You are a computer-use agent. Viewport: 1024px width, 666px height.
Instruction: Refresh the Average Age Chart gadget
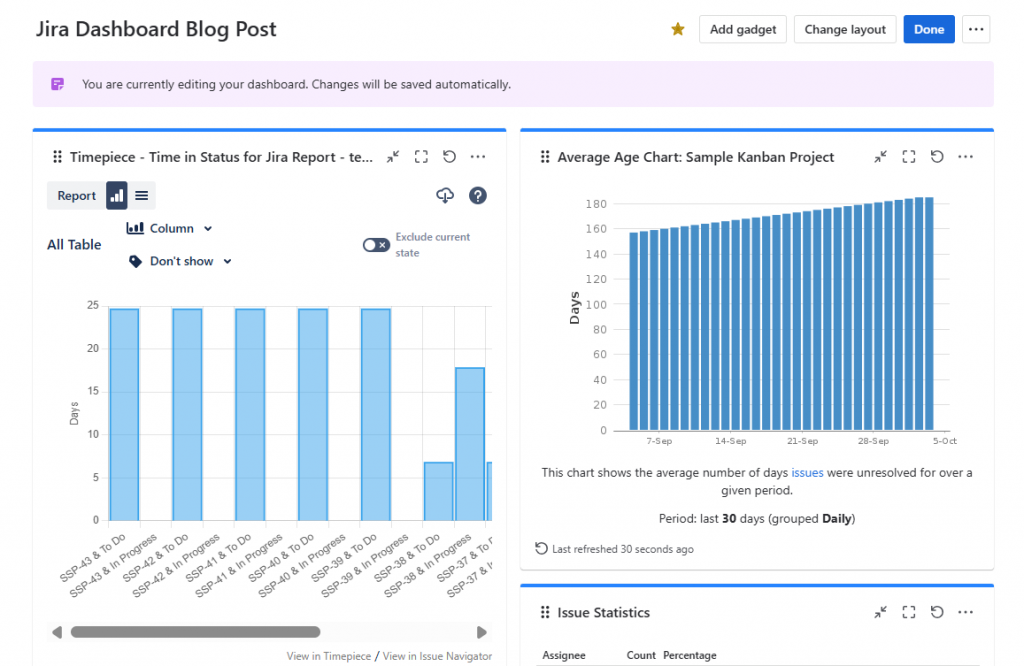coord(937,157)
